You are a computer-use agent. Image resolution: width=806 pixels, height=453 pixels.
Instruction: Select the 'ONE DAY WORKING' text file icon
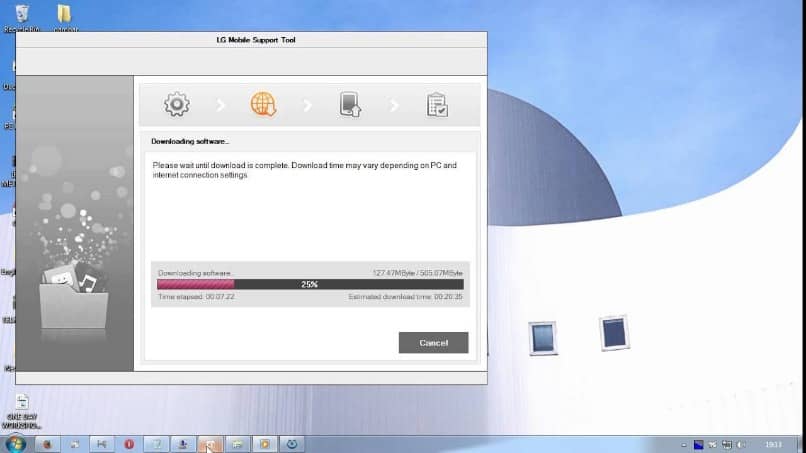click(22, 411)
